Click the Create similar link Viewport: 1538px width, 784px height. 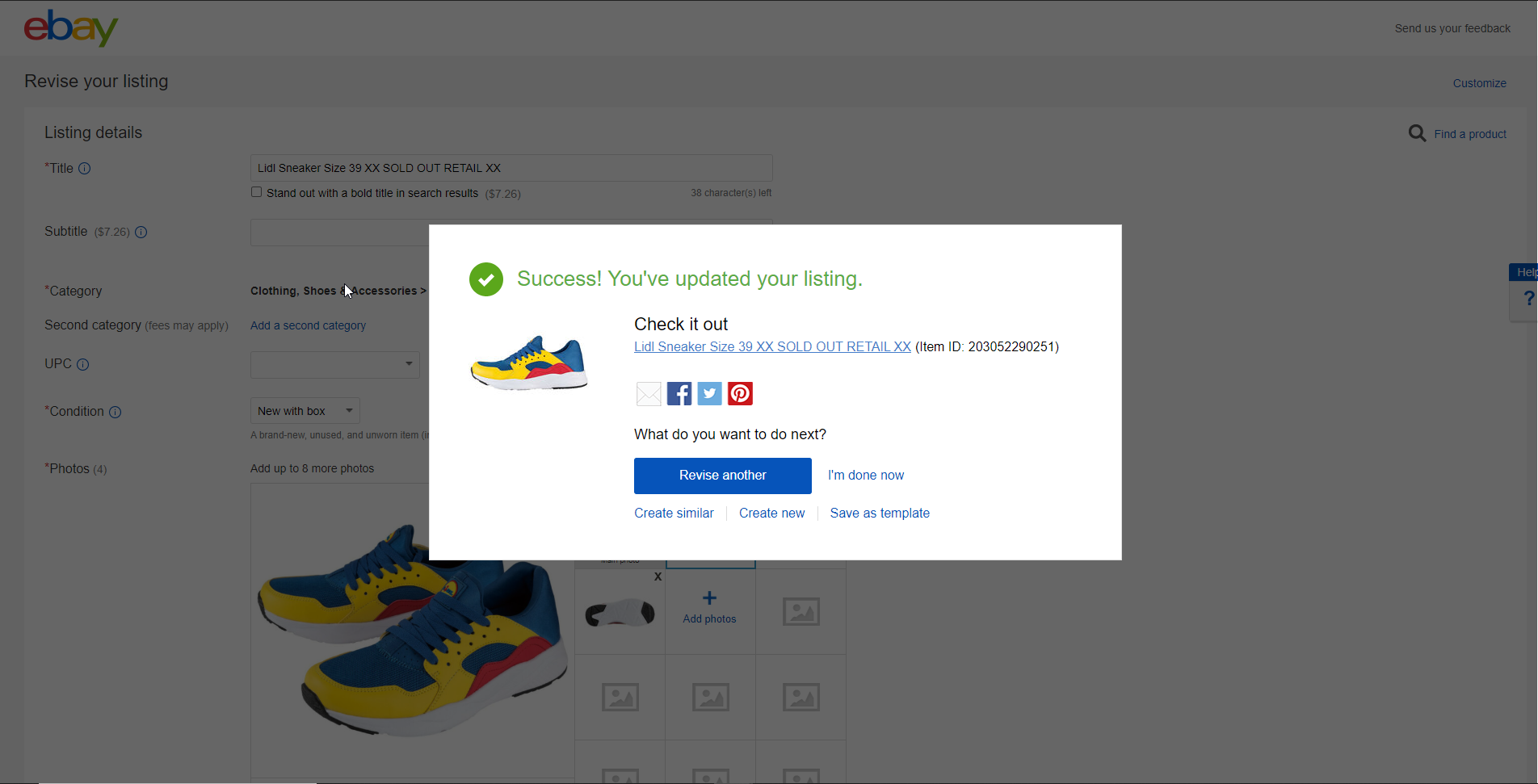674,514
